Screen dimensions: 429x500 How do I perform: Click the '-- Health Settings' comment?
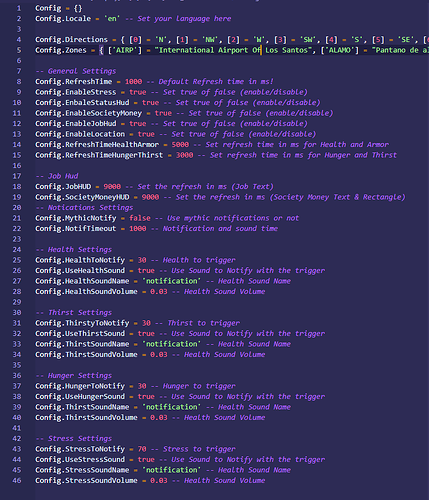(x=74, y=250)
